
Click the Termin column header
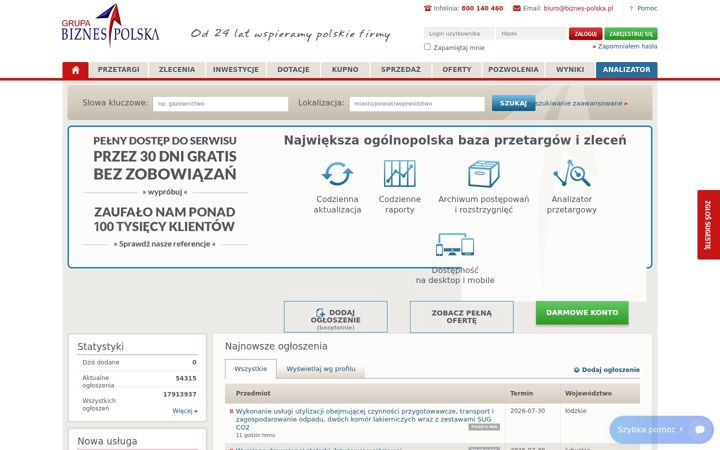tap(521, 394)
